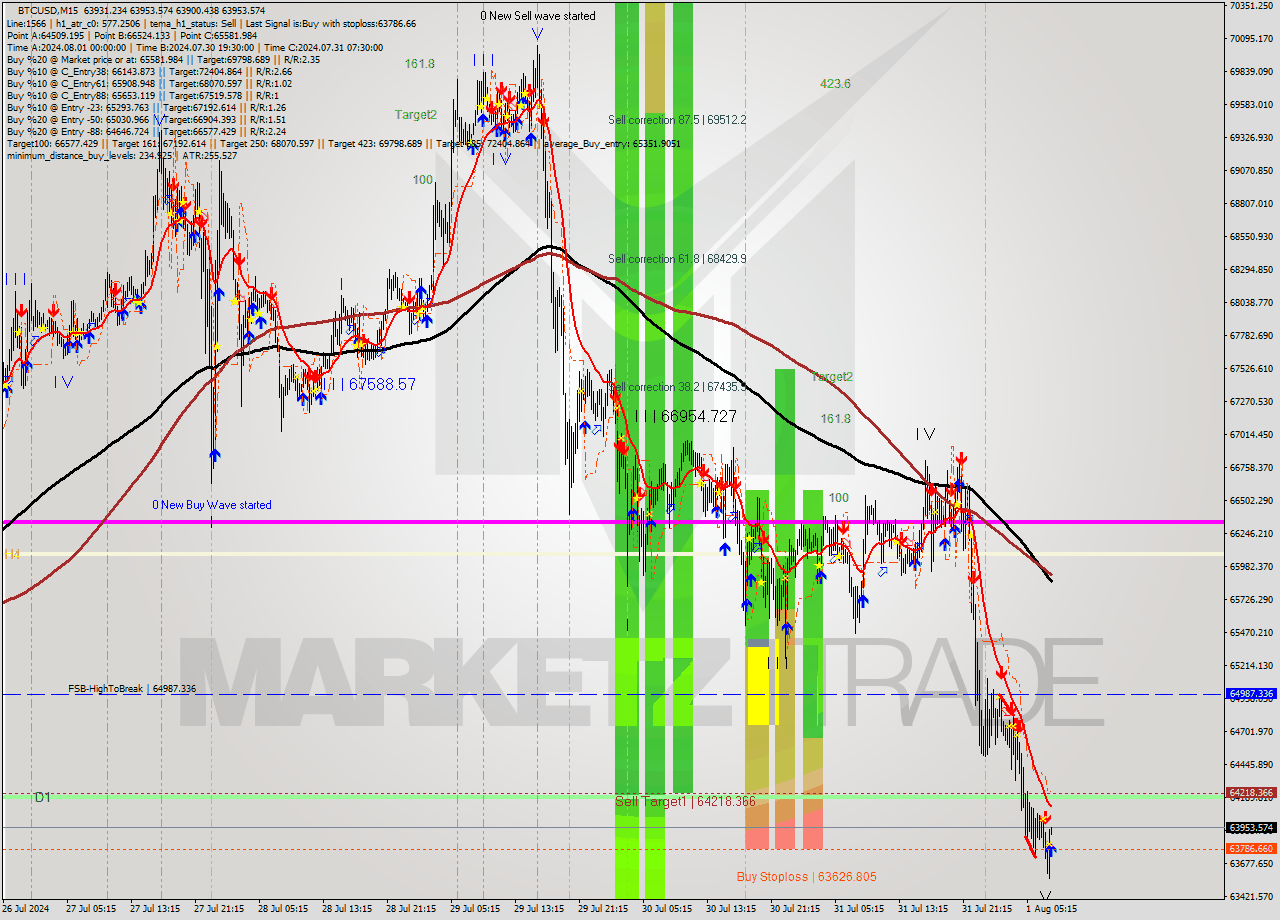
Task: Click '27 Jul 13:15' on the time axis
Action: coord(154,909)
